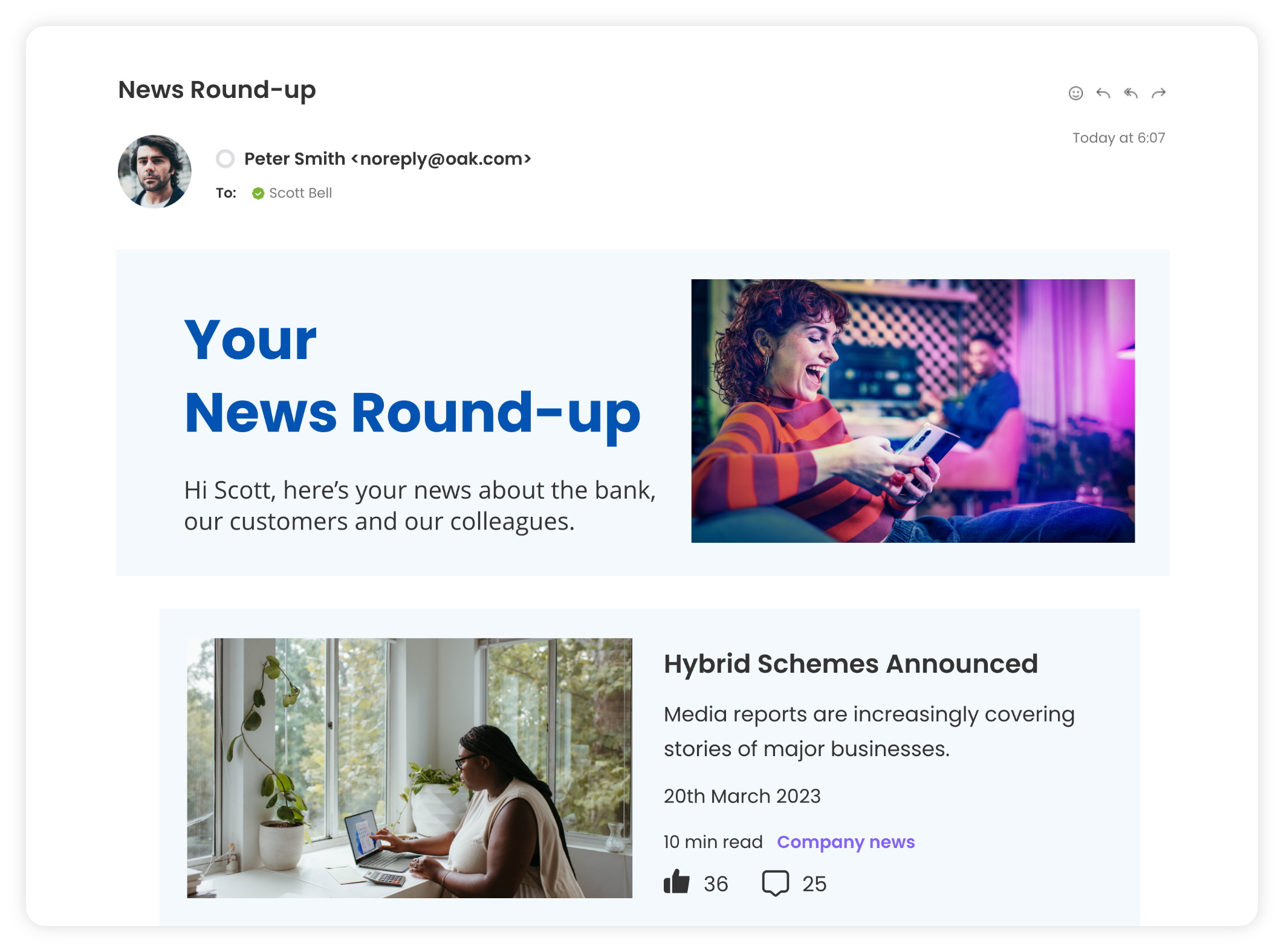Click the News Round-up email subject
Screen dimensions: 1284x952
217,91
